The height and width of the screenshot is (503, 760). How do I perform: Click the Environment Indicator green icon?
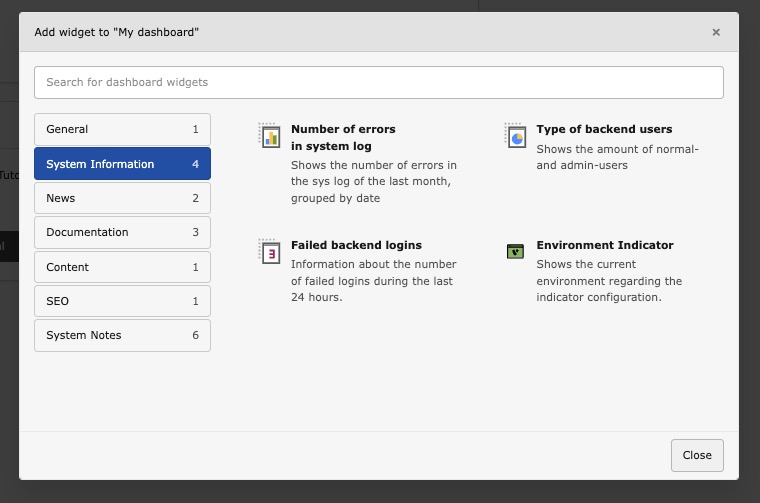(x=515, y=252)
